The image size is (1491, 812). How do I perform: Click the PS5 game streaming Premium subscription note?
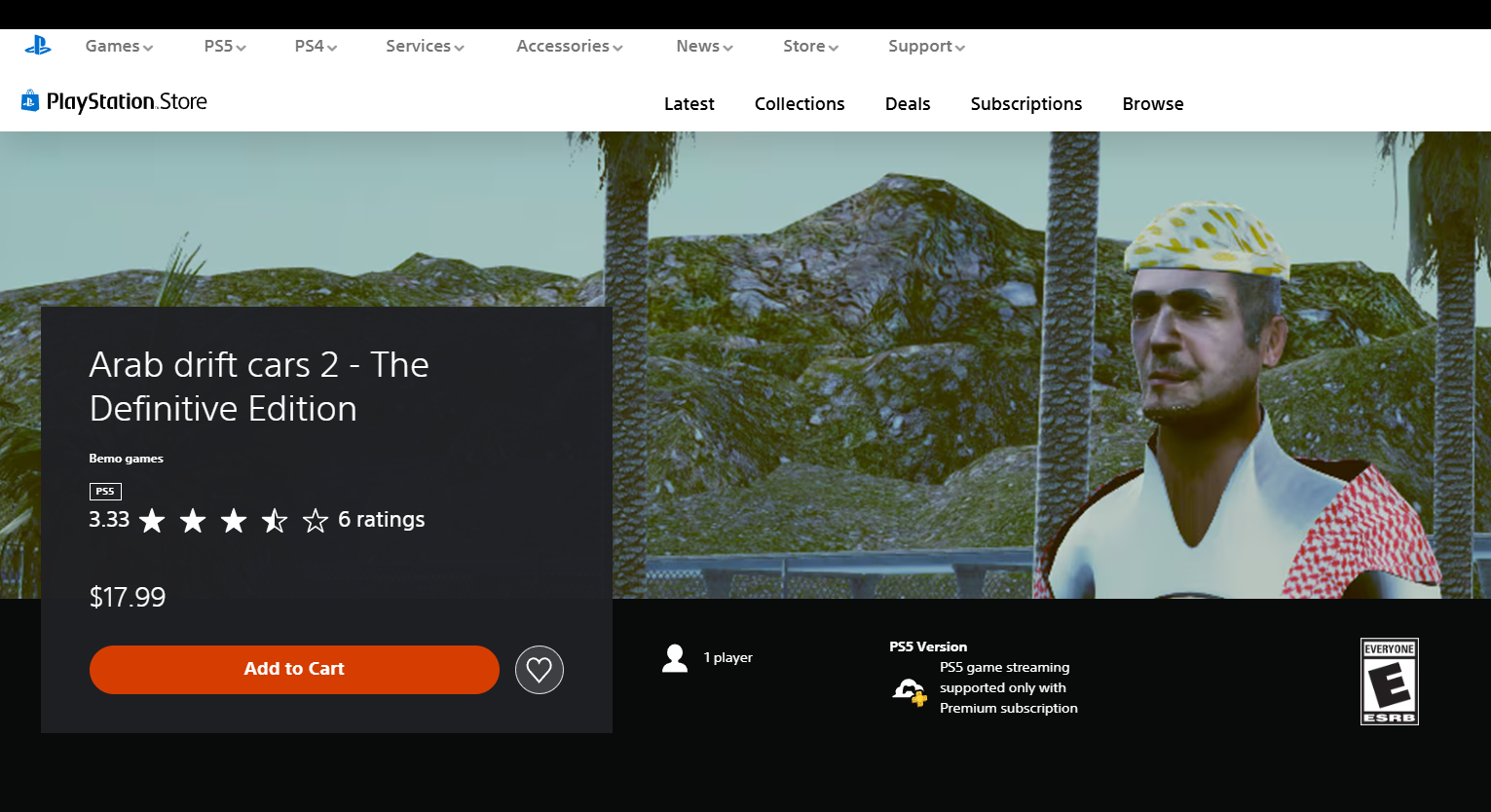pos(1009,687)
